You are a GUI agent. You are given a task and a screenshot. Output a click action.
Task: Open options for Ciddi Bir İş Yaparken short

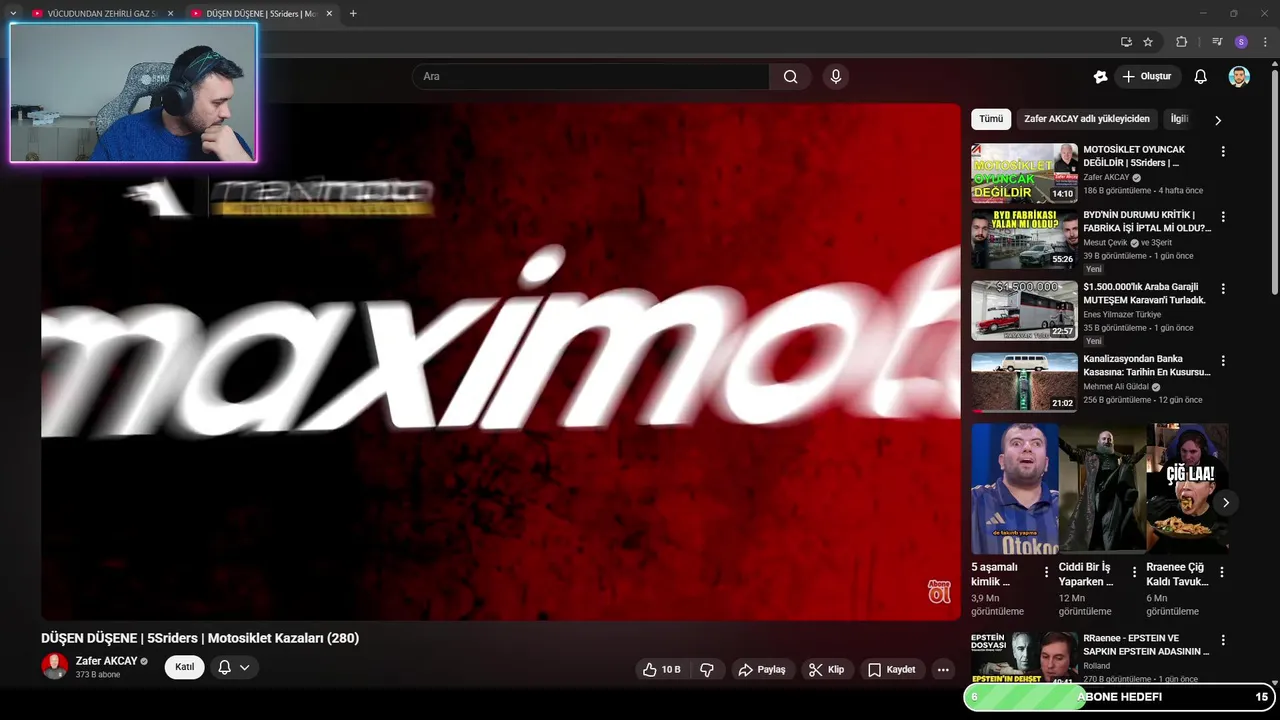(x=1134, y=572)
